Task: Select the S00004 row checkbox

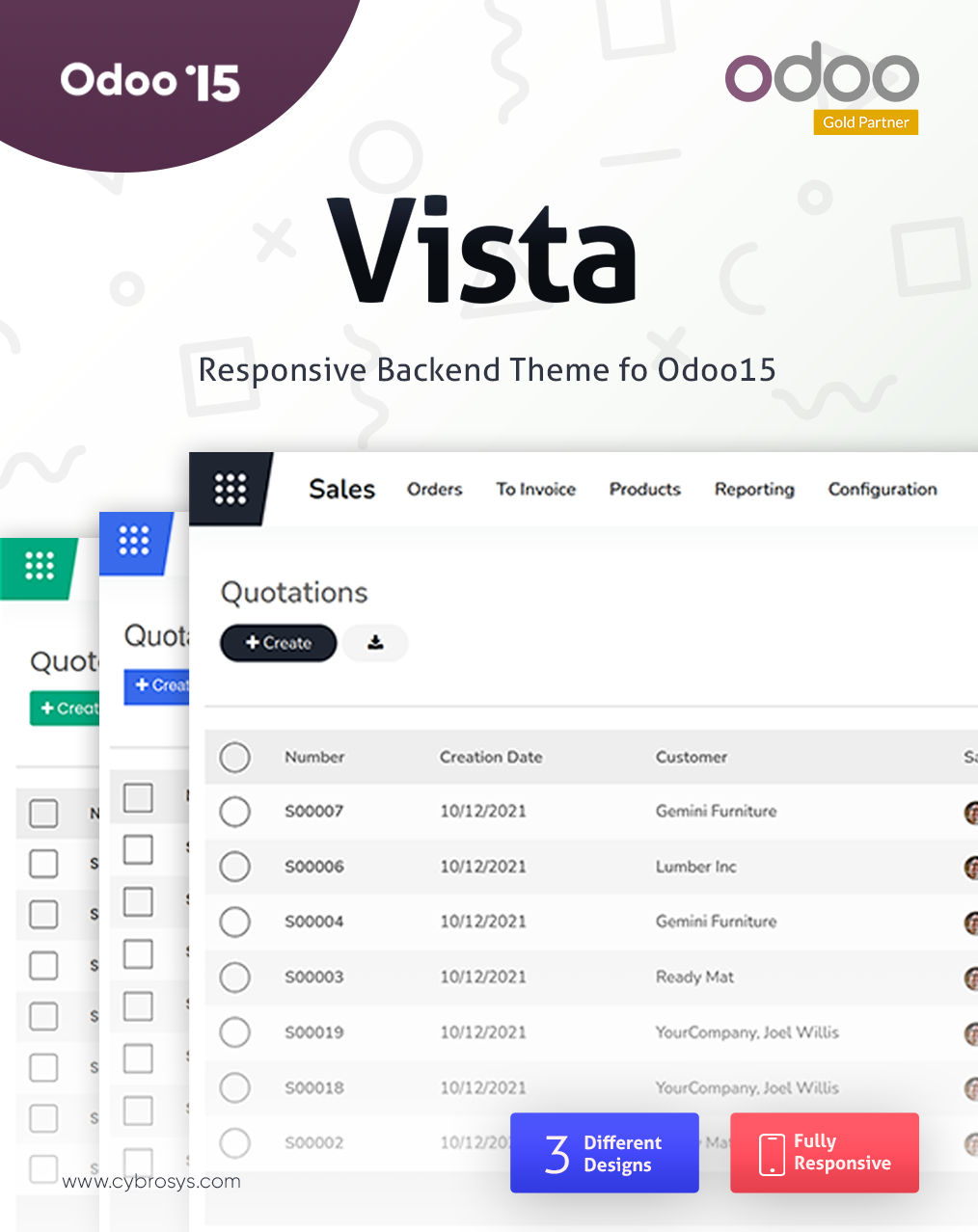Action: click(x=234, y=922)
